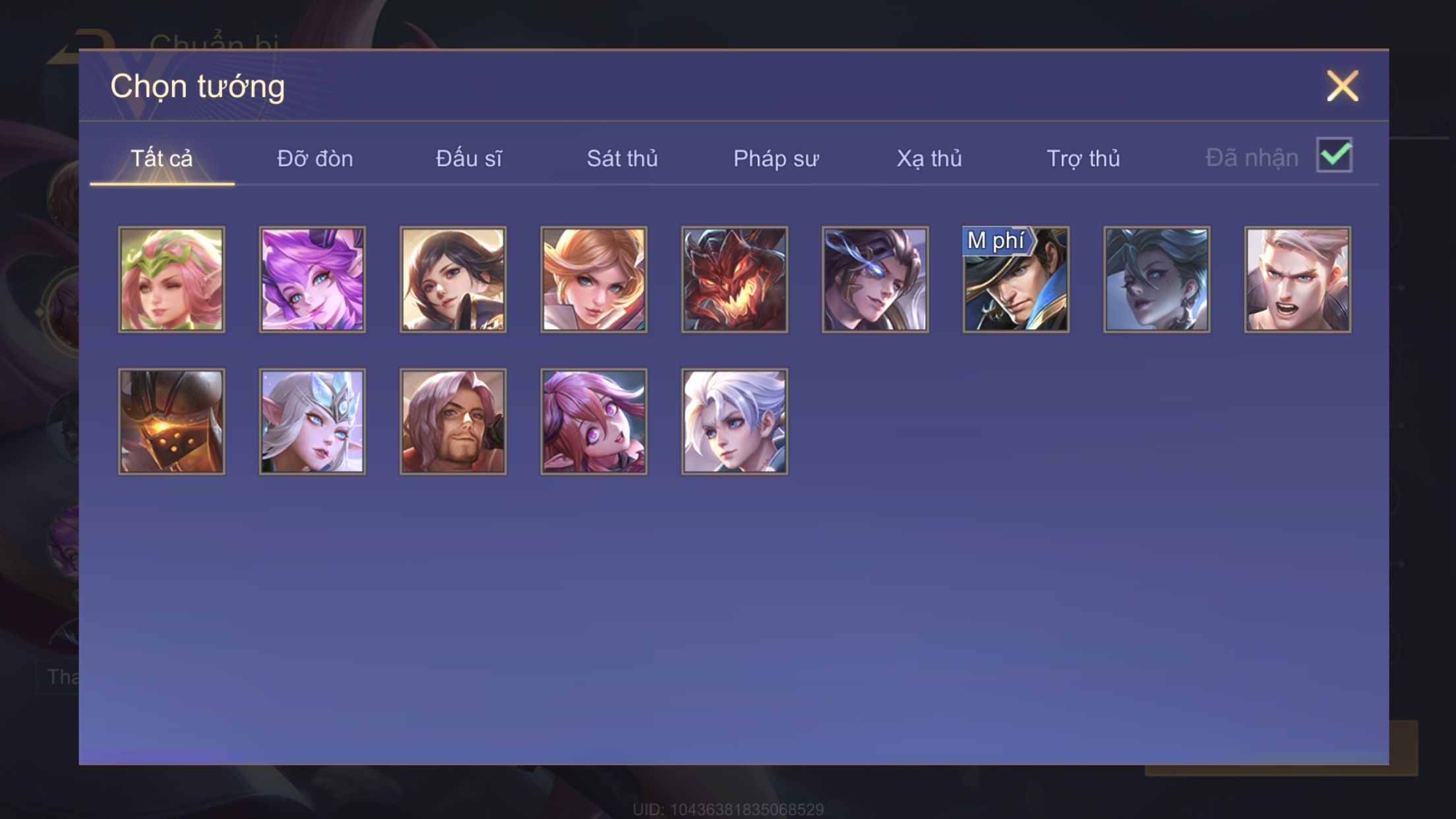Pick the red lava demon hero portrait
Viewport: 1456px width, 819px height.
pyautogui.click(x=735, y=280)
